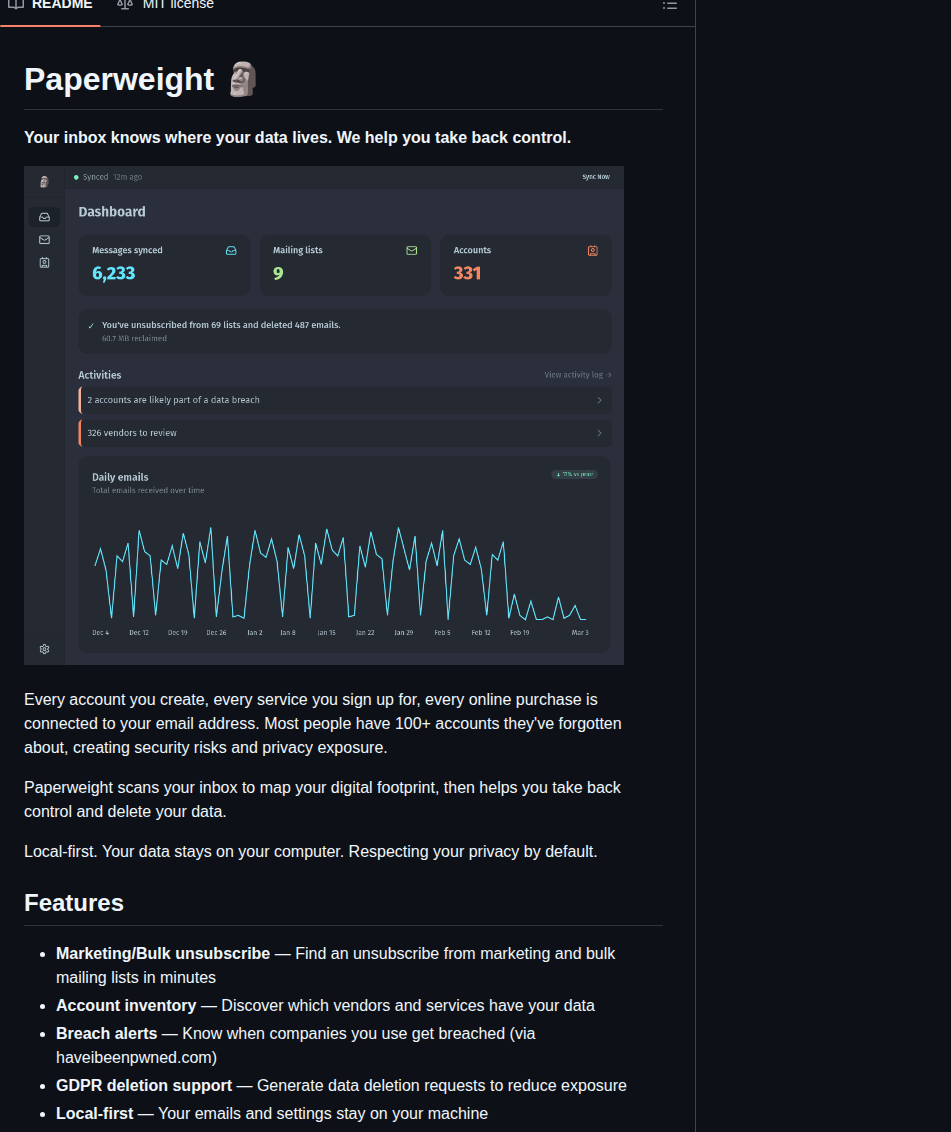Select the envelope icon in screenshot sidebar

click(44, 240)
